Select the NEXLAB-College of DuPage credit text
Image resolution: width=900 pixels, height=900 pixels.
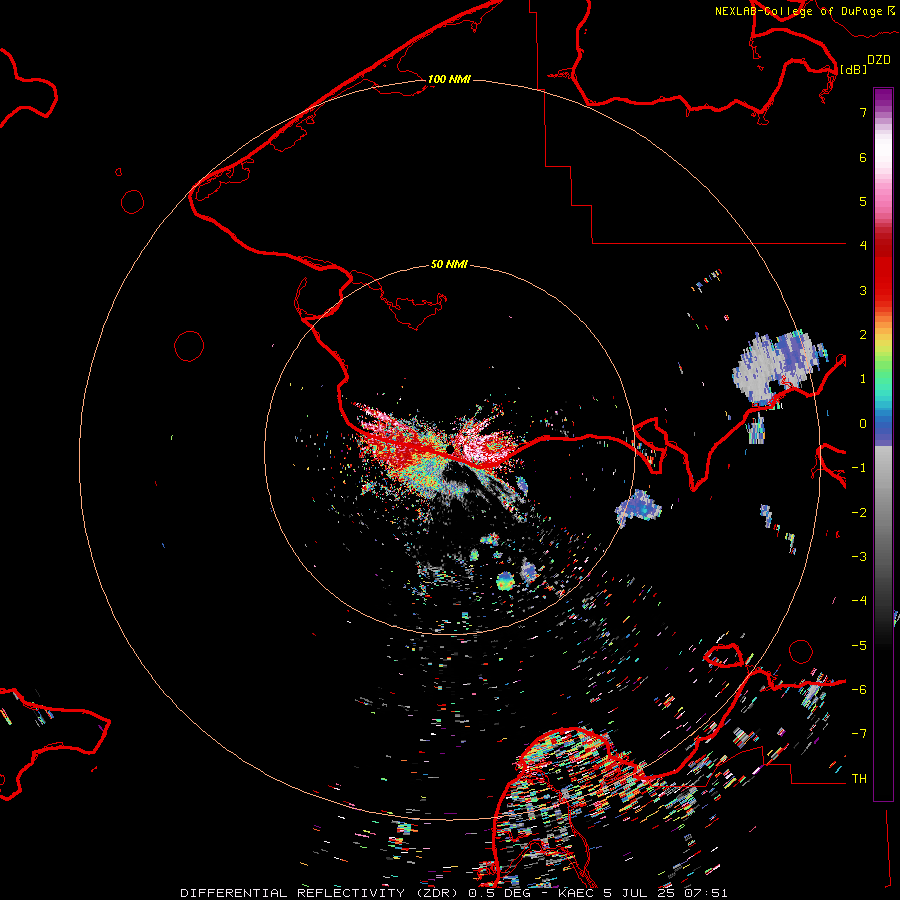(x=804, y=11)
